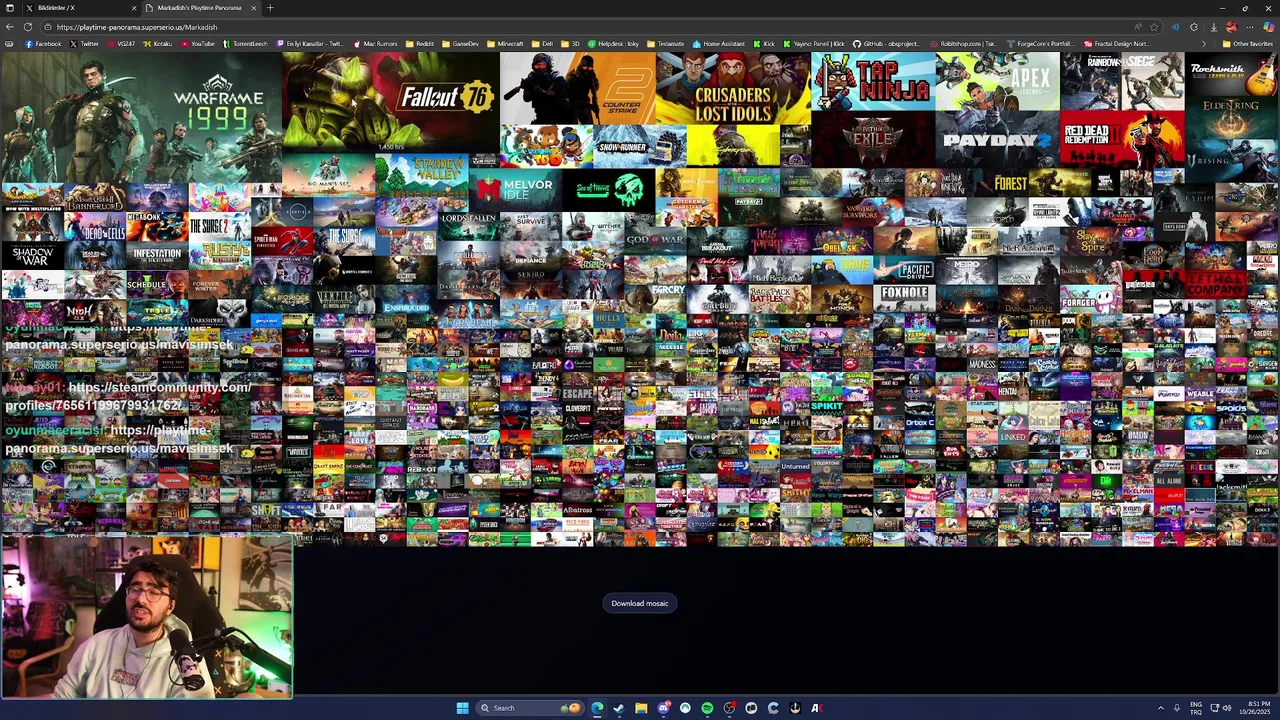Open Microsoft Edge from taskbar
Screen dimensions: 1280x720
click(x=597, y=708)
